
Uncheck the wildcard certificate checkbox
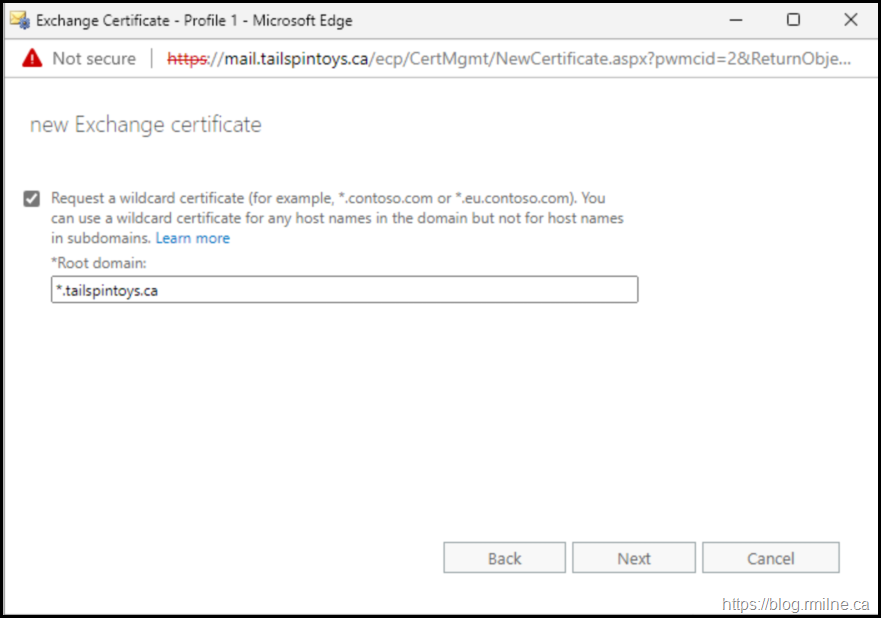pyautogui.click(x=32, y=199)
